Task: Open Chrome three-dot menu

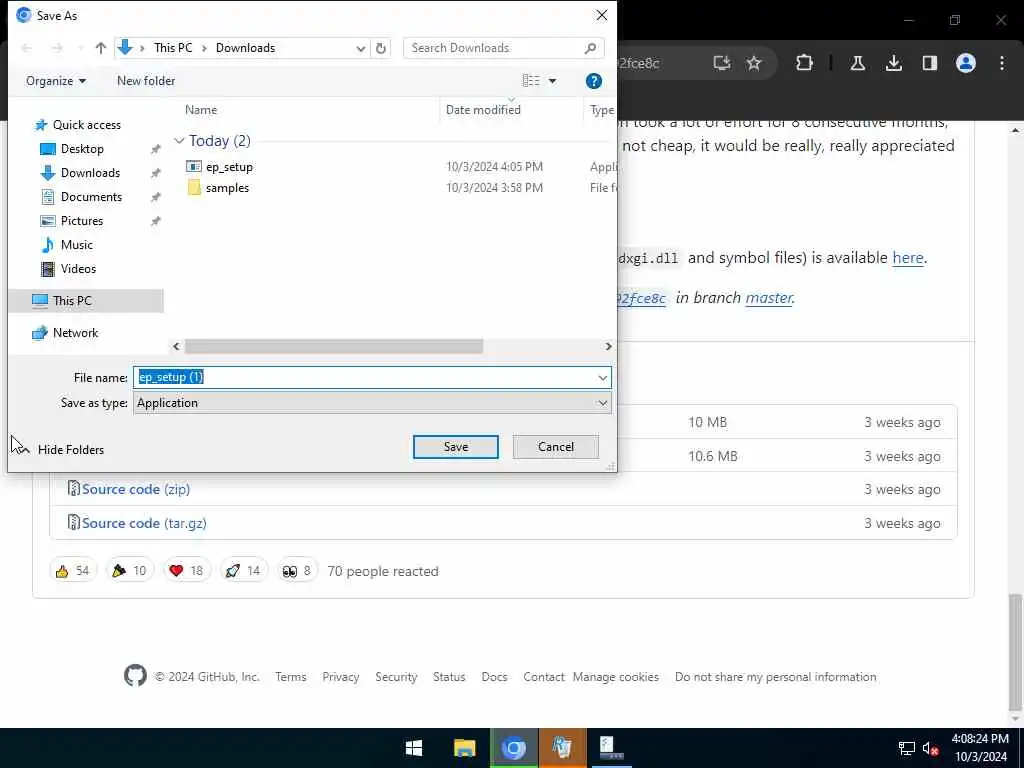Action: click(1002, 63)
